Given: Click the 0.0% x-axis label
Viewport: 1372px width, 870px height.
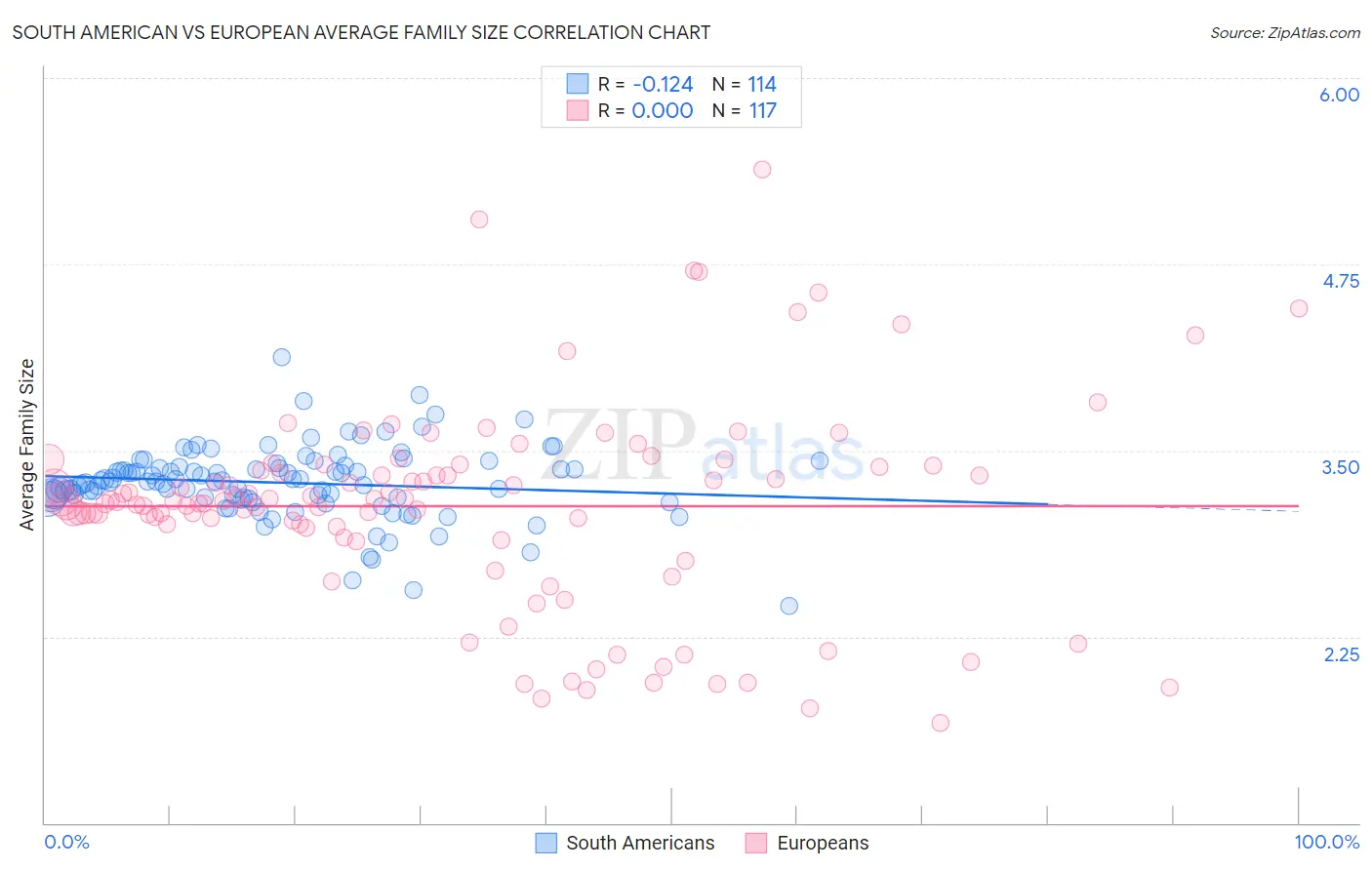Looking at the screenshot, I should 66,842.
